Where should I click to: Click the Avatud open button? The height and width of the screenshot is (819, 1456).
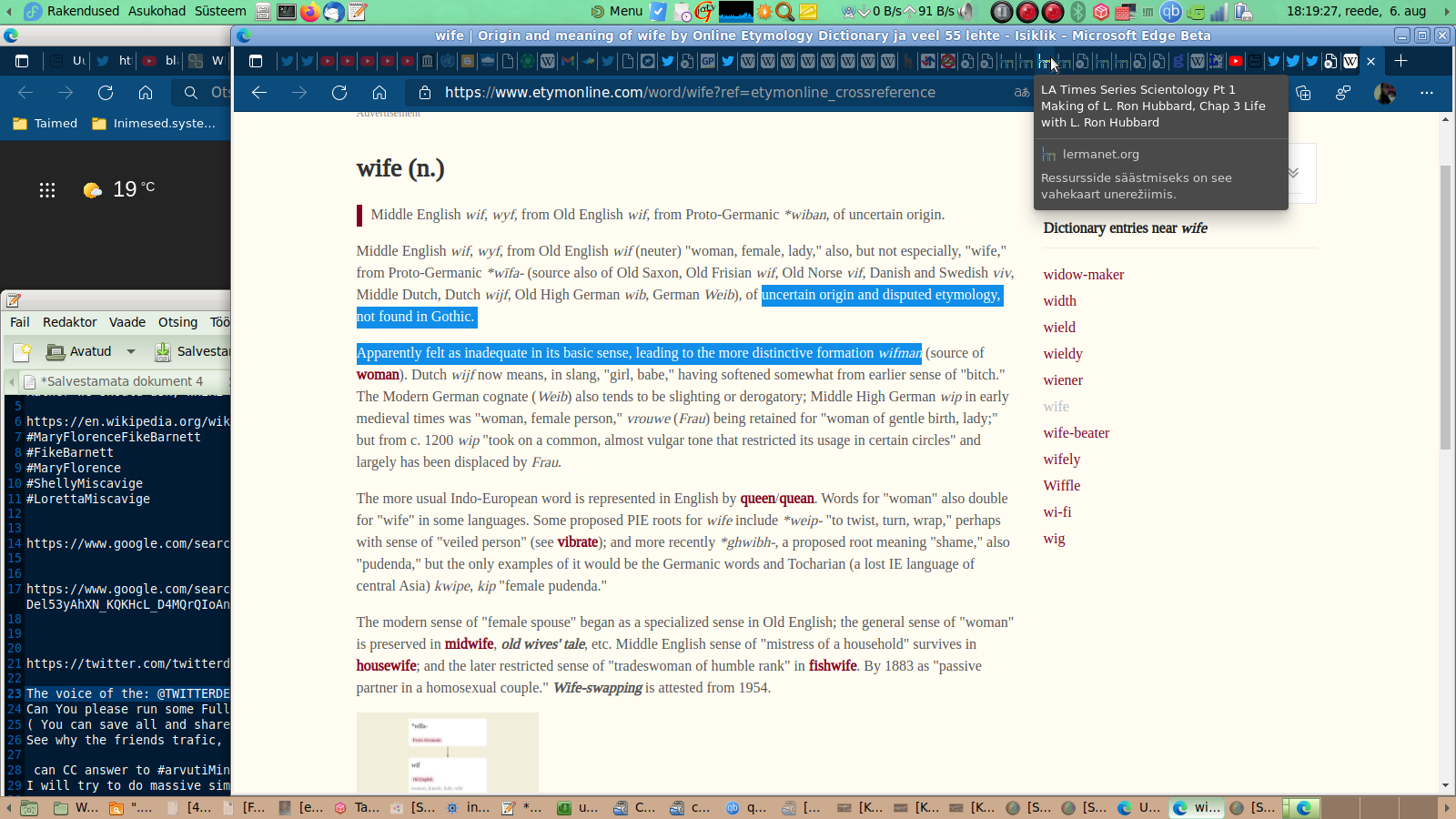[x=80, y=351]
